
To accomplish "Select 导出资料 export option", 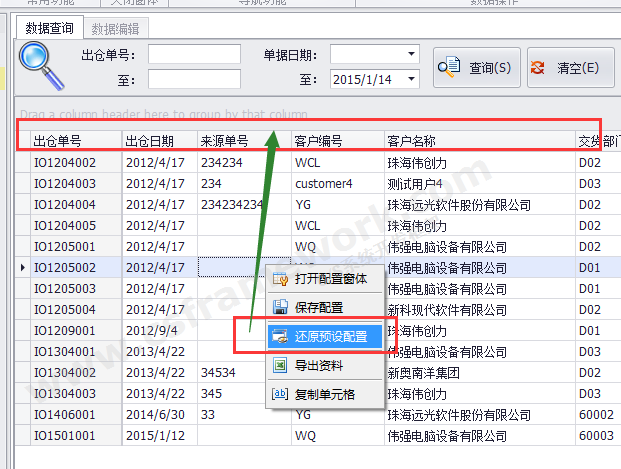I will 319,365.
